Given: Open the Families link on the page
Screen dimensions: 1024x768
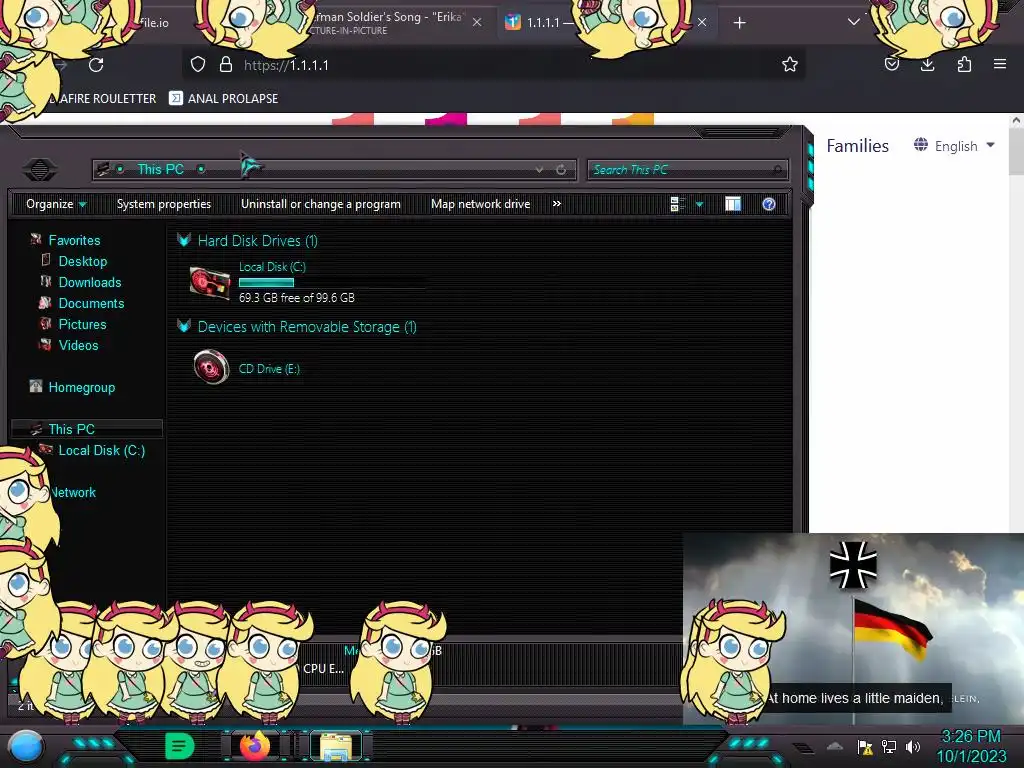Looking at the screenshot, I should click(x=857, y=146).
